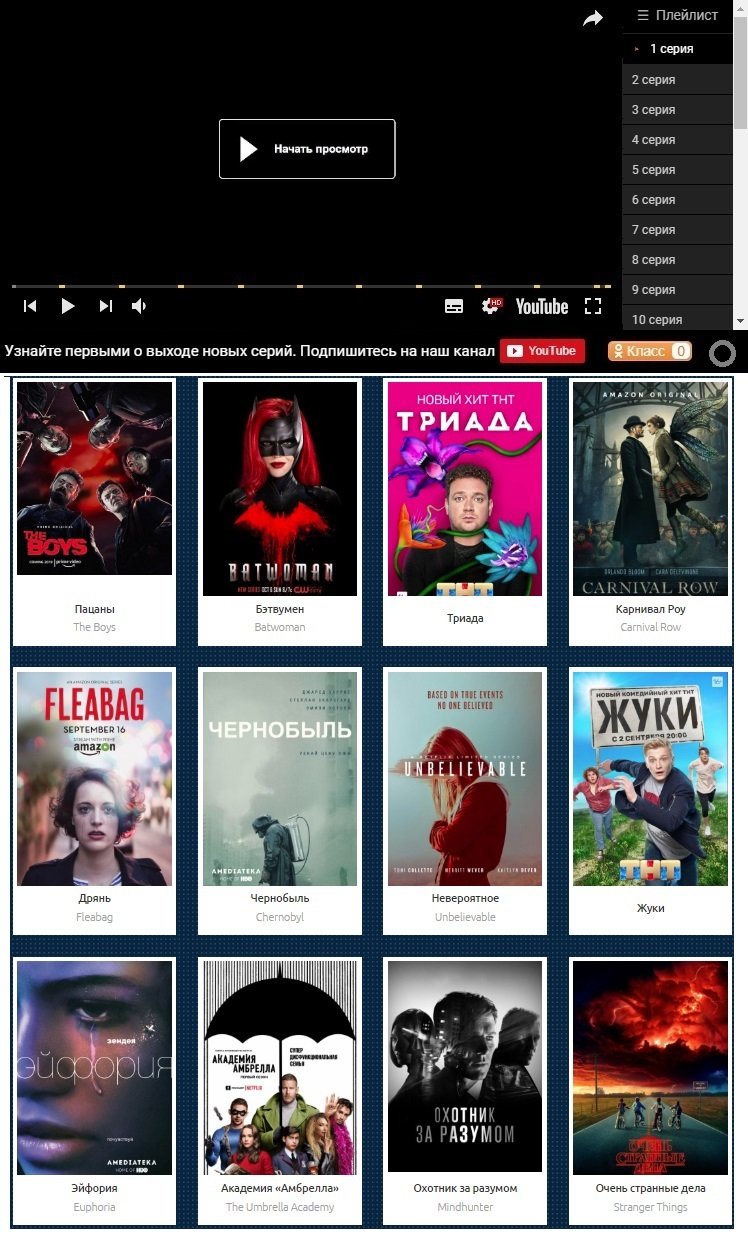Open the Batwoman poster
This screenshot has height=1238, width=748.
[x=280, y=489]
